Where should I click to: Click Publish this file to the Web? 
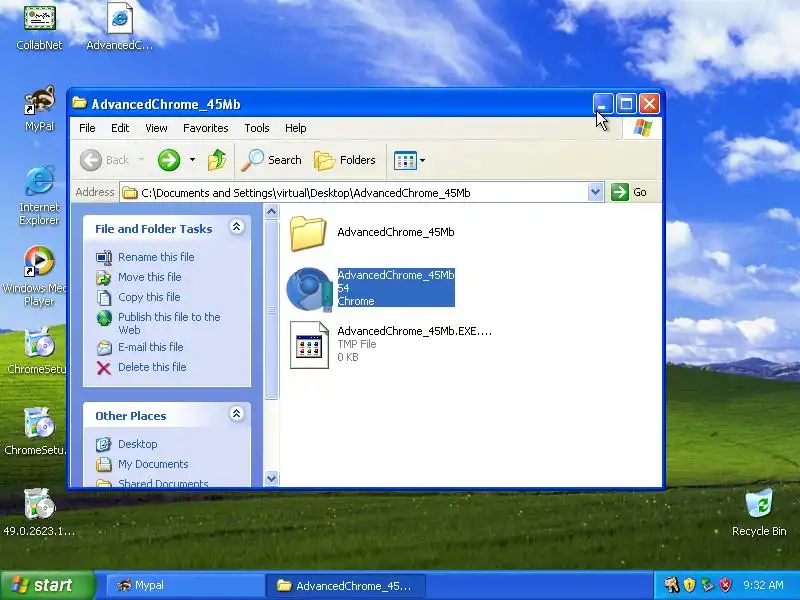click(x=169, y=323)
